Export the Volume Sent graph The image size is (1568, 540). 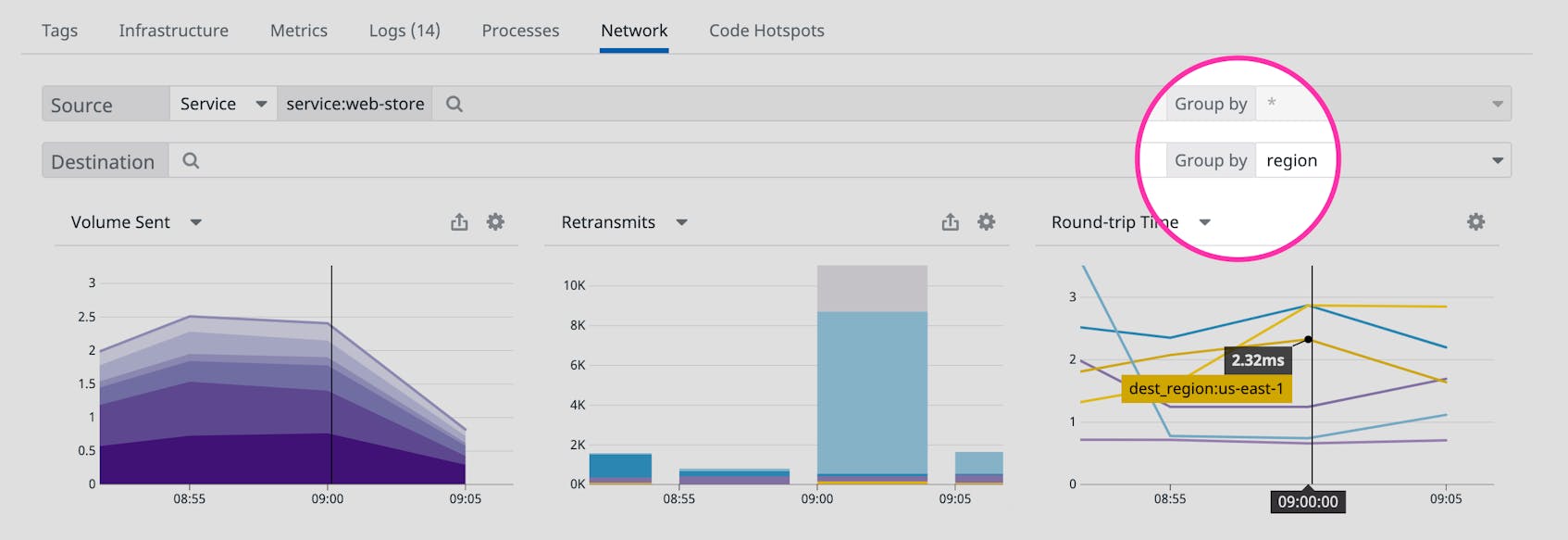pyautogui.click(x=459, y=222)
